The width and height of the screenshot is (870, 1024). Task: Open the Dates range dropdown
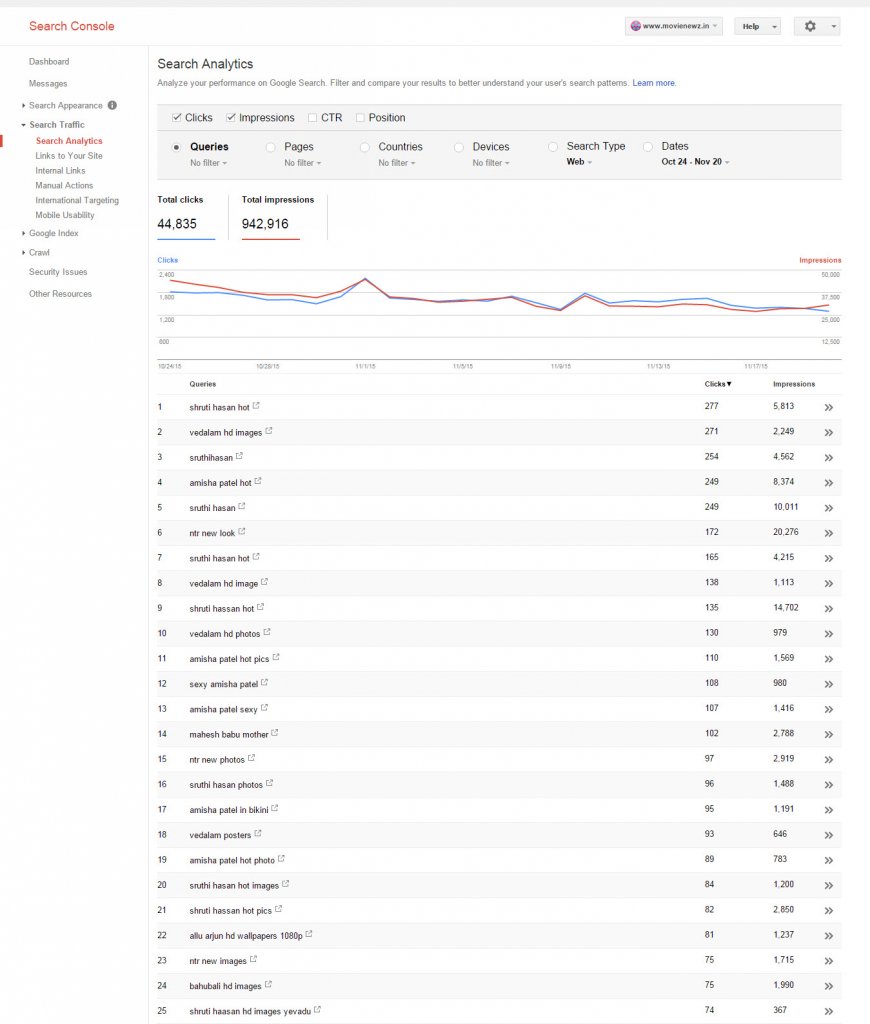point(696,162)
